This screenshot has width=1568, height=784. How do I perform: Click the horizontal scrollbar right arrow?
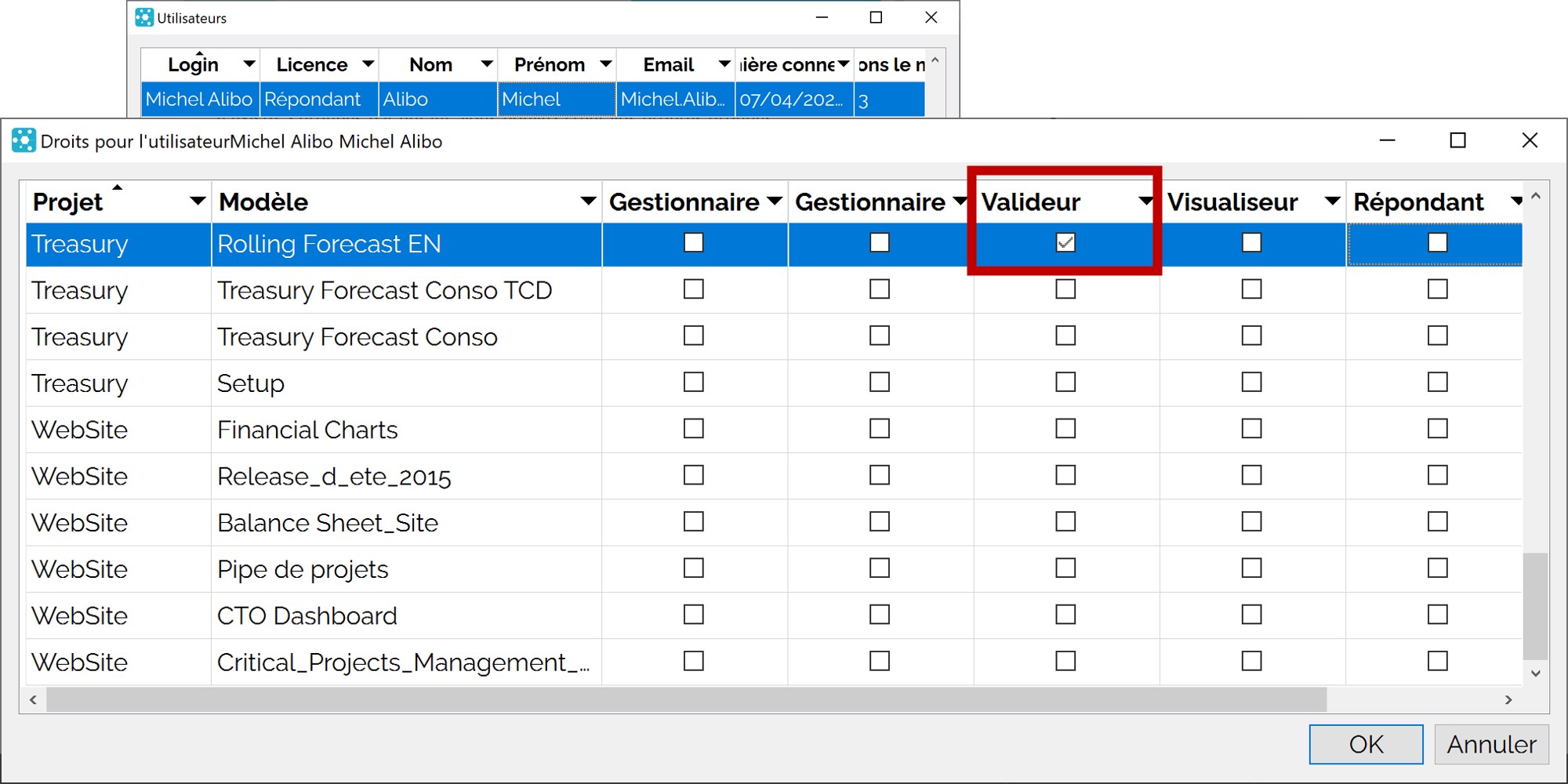pos(1508,699)
